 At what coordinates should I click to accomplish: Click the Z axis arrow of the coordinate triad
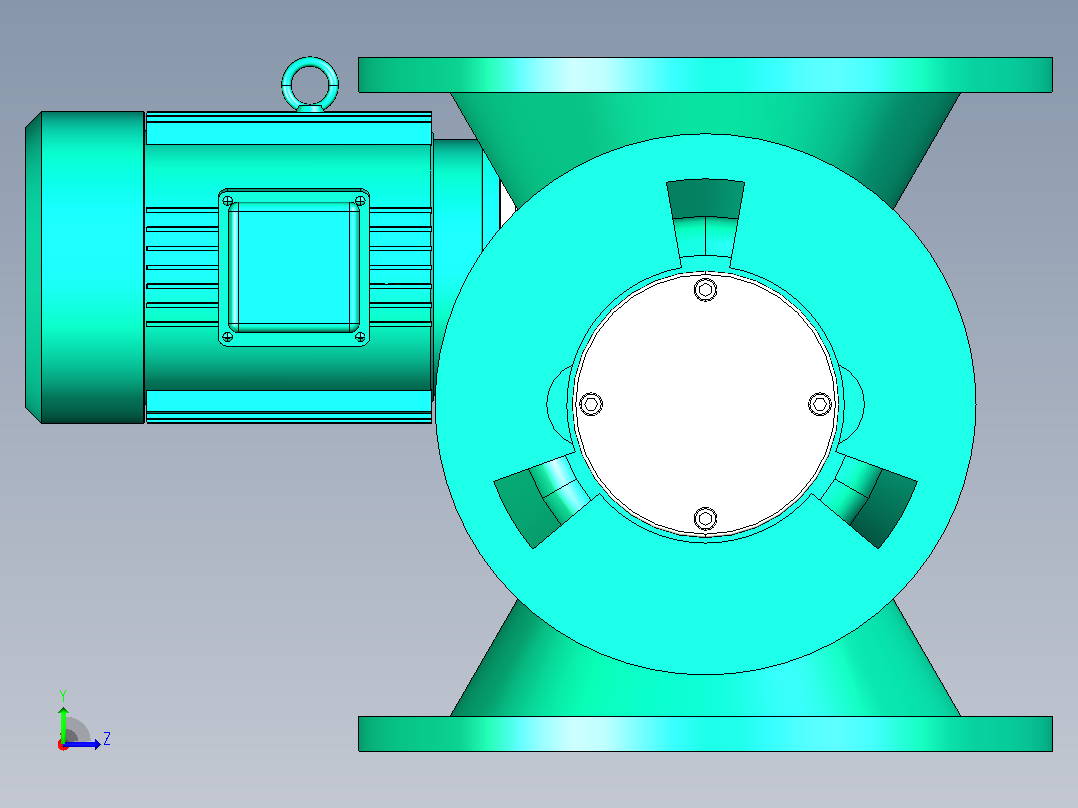[84, 744]
